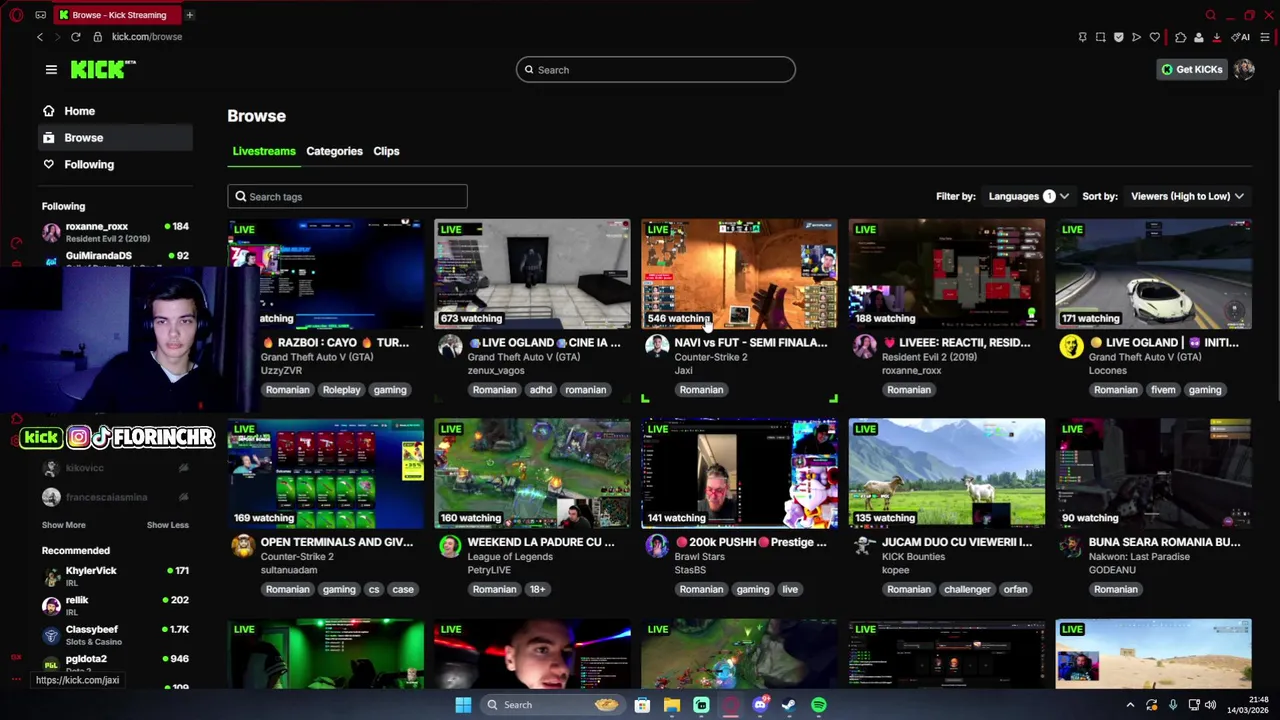Show hidden system tray icons
Viewport: 1280px width, 720px height.
tap(1130, 705)
